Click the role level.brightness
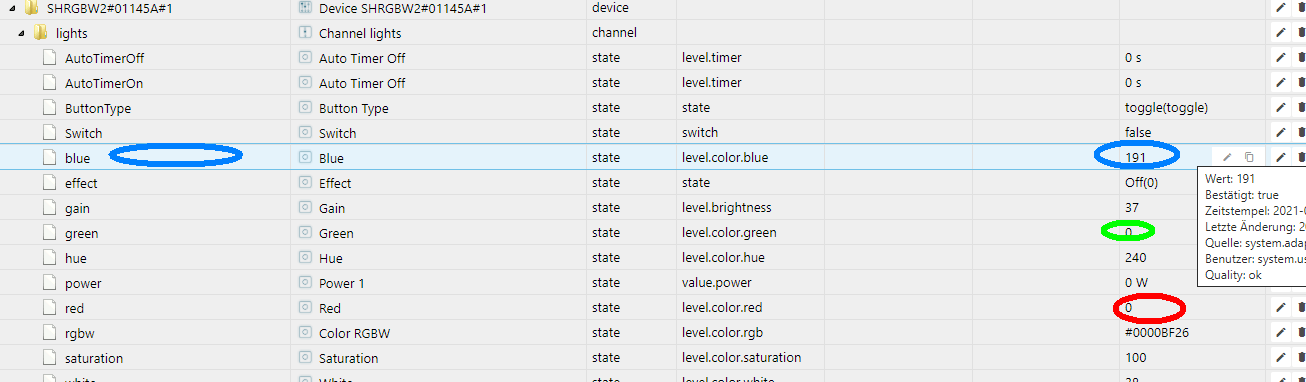 [x=727, y=208]
